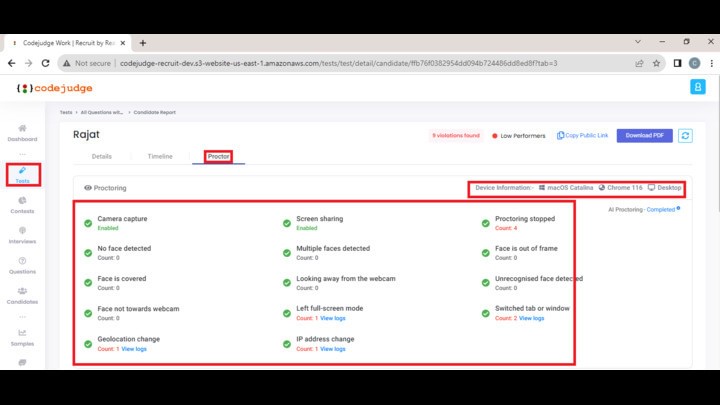720x405 pixels.
Task: Click the browser address bar URL
Action: click(x=338, y=62)
